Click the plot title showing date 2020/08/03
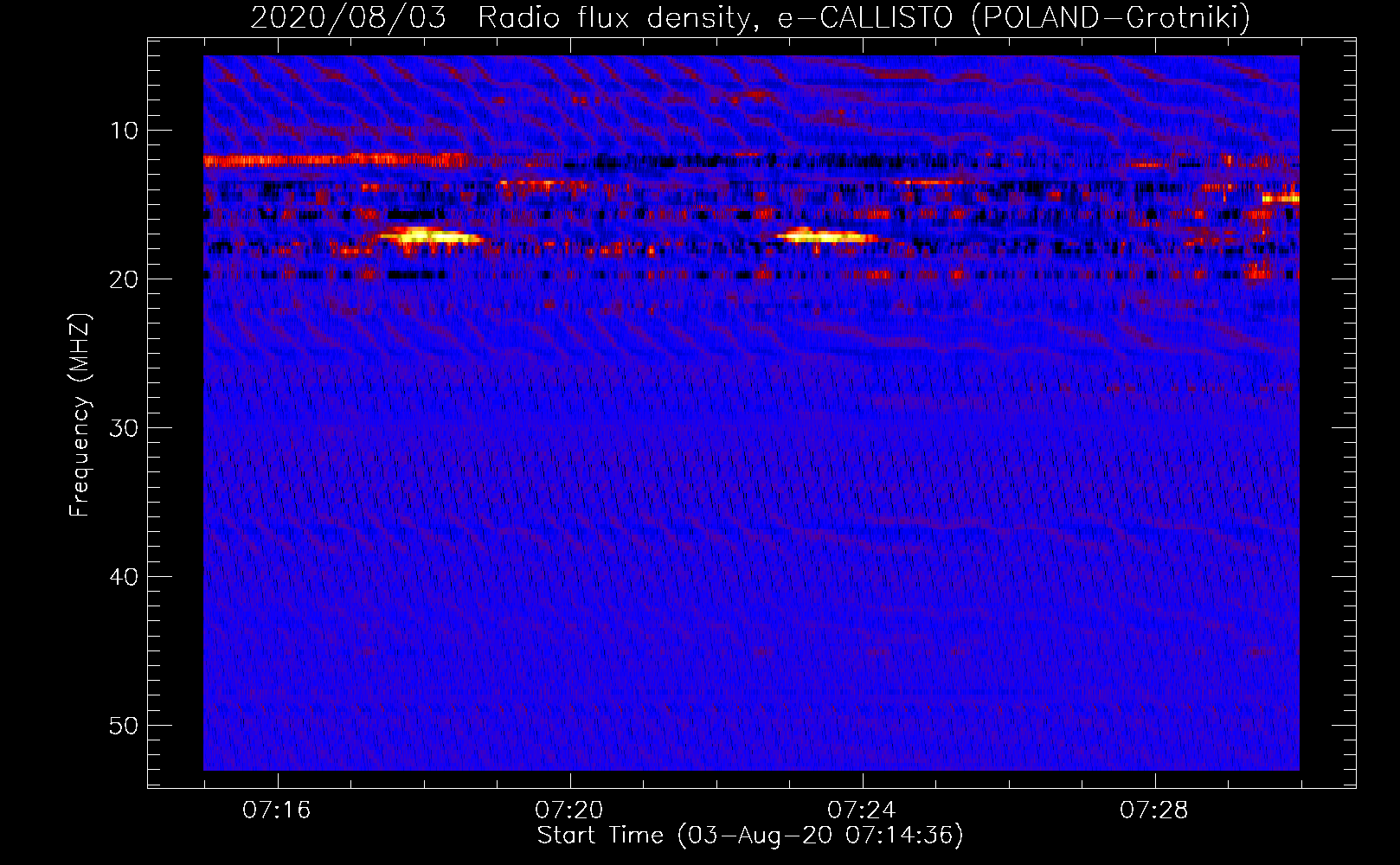This screenshot has width=1400, height=865. pos(749,17)
